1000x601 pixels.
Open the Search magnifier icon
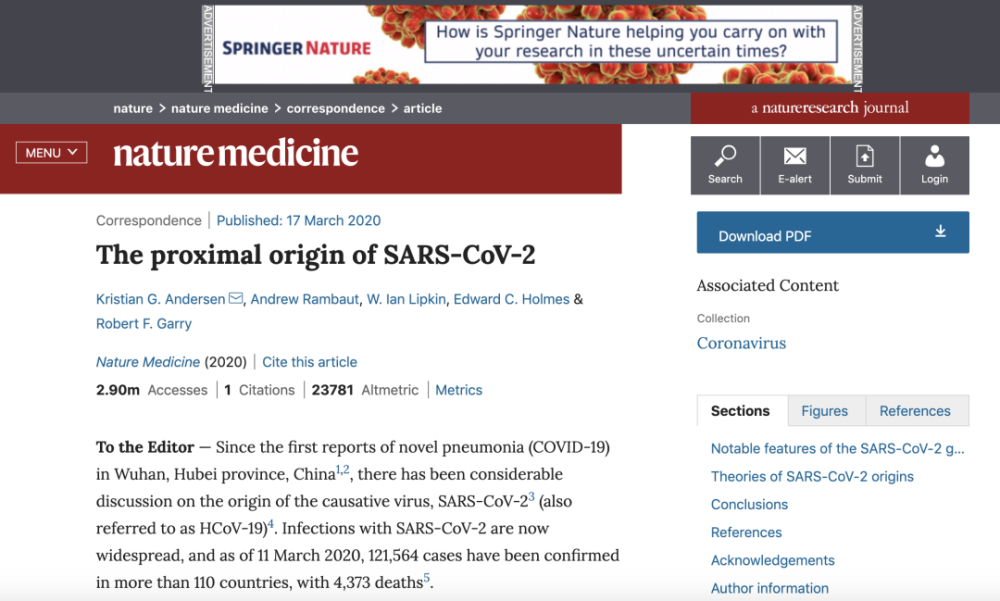[x=725, y=156]
